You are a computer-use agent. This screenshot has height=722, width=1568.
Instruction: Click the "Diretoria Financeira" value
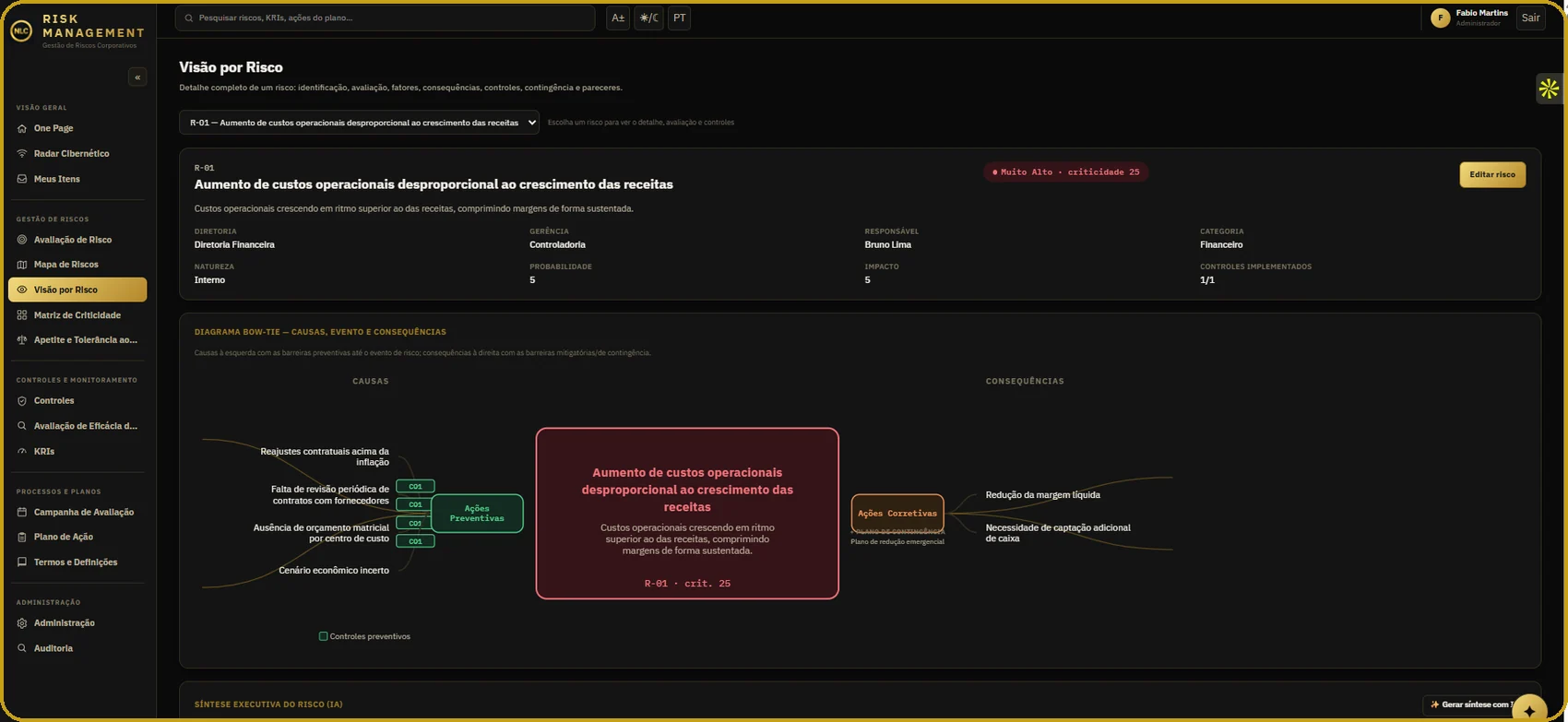click(x=234, y=245)
